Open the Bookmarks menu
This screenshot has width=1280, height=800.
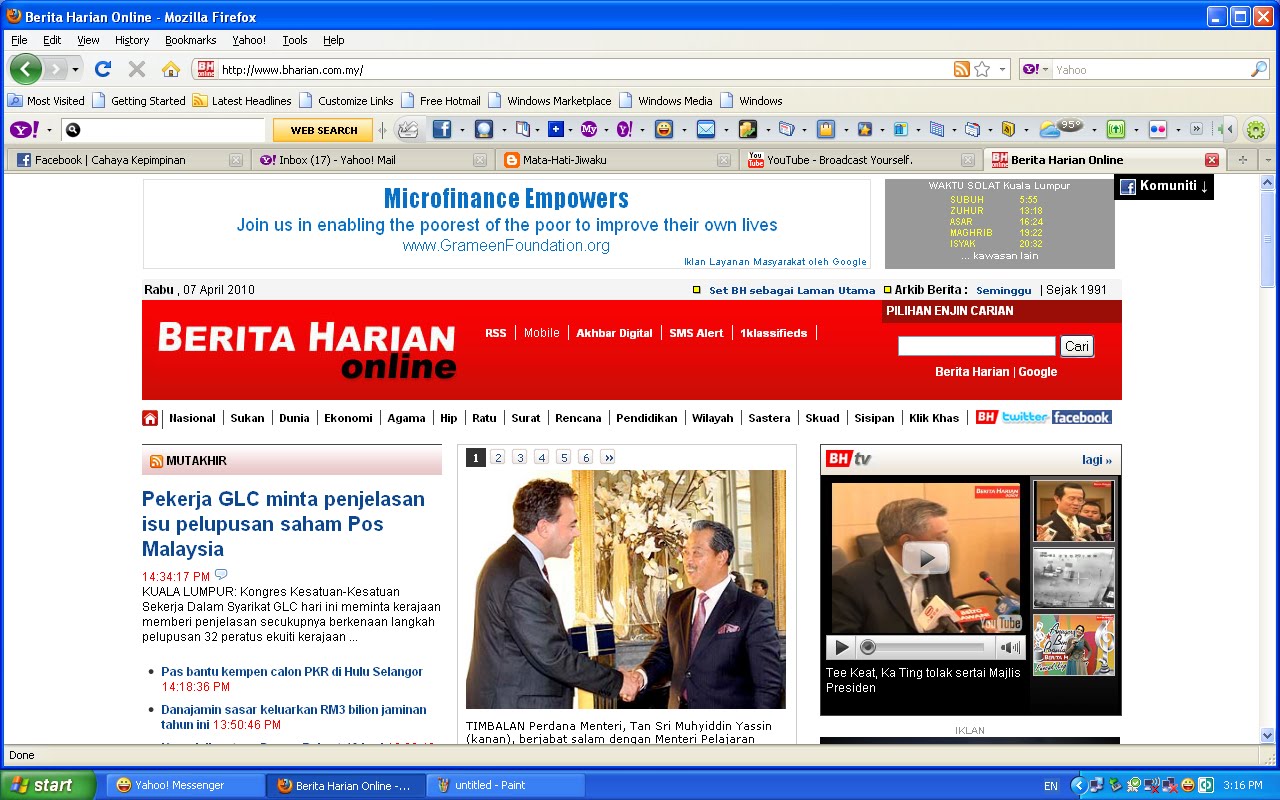click(x=191, y=40)
